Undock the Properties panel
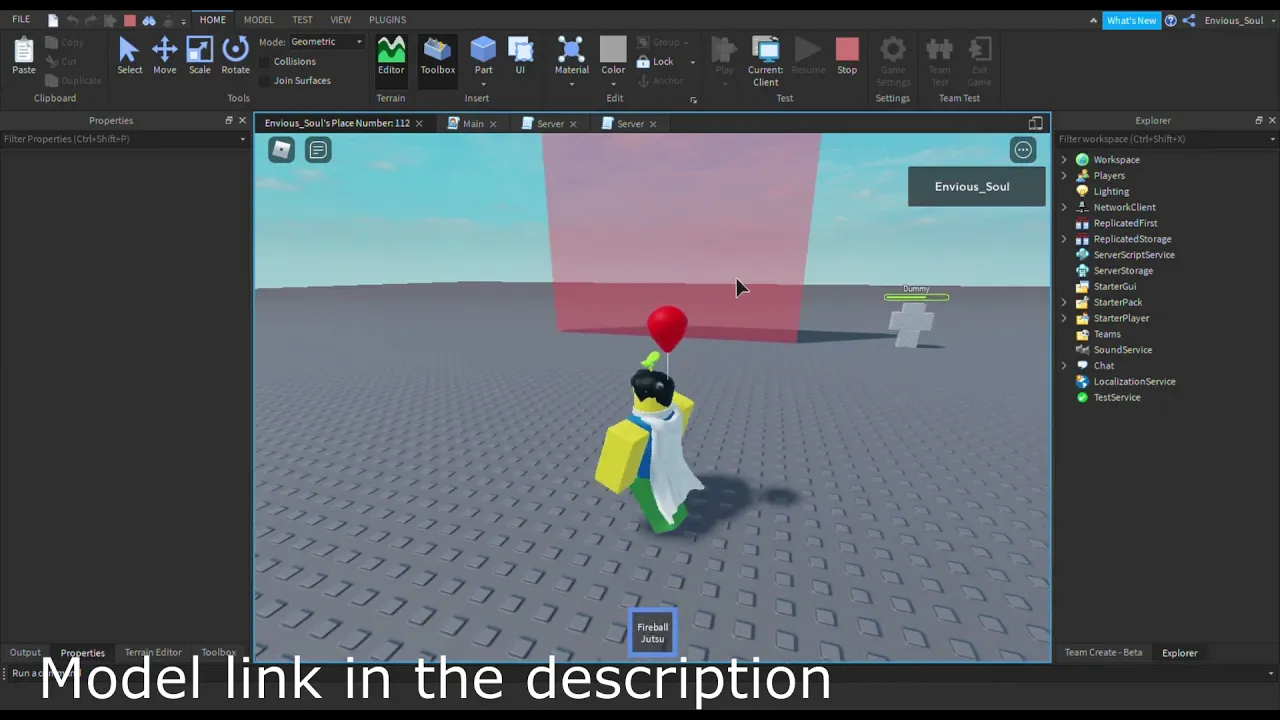Screen dimensions: 1280x720 coord(228,120)
